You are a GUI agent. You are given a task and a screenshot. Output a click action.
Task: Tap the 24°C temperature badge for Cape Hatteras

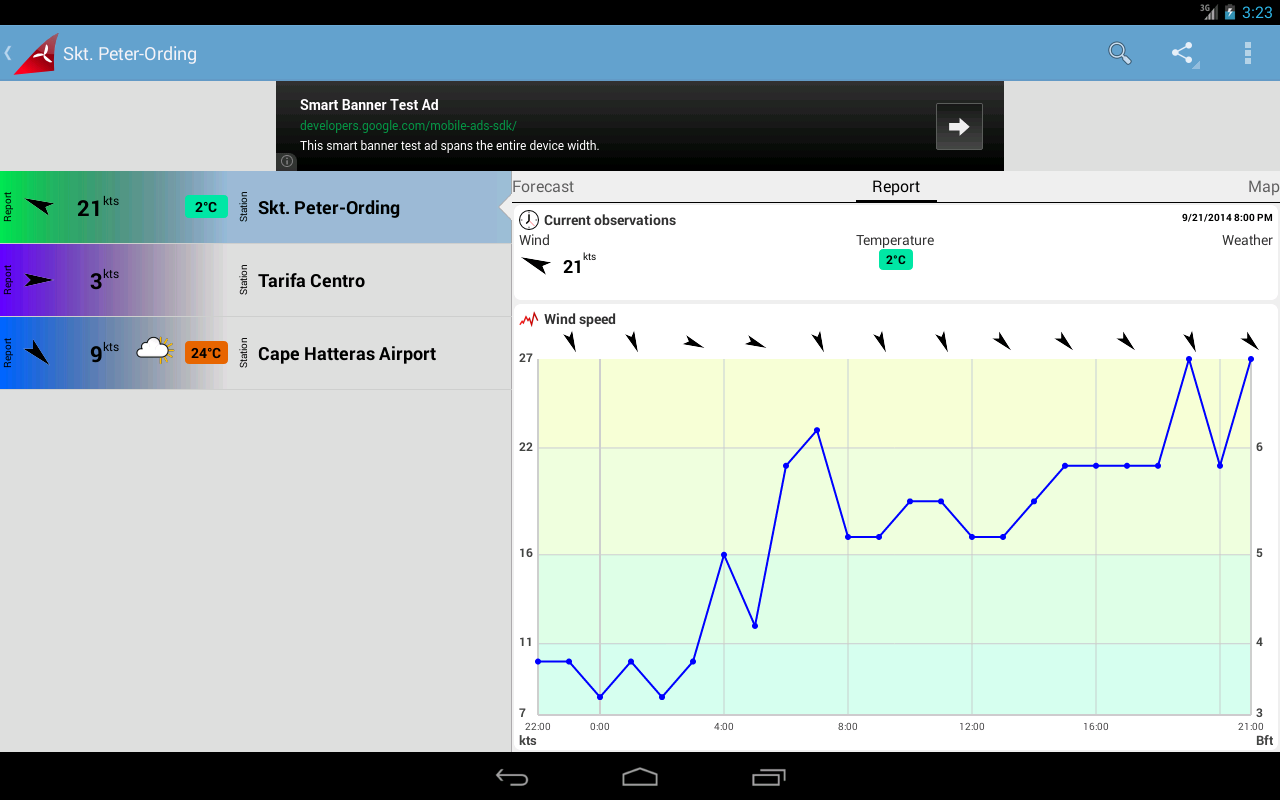(x=206, y=353)
